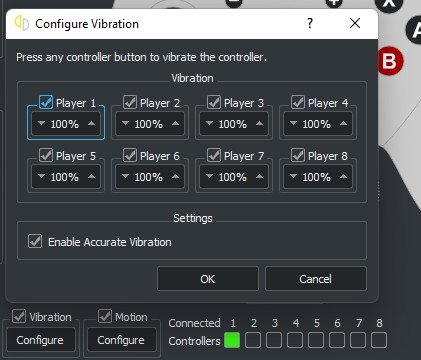
Task: Increase Player 1 vibration with up arrow
Action: pos(92,123)
